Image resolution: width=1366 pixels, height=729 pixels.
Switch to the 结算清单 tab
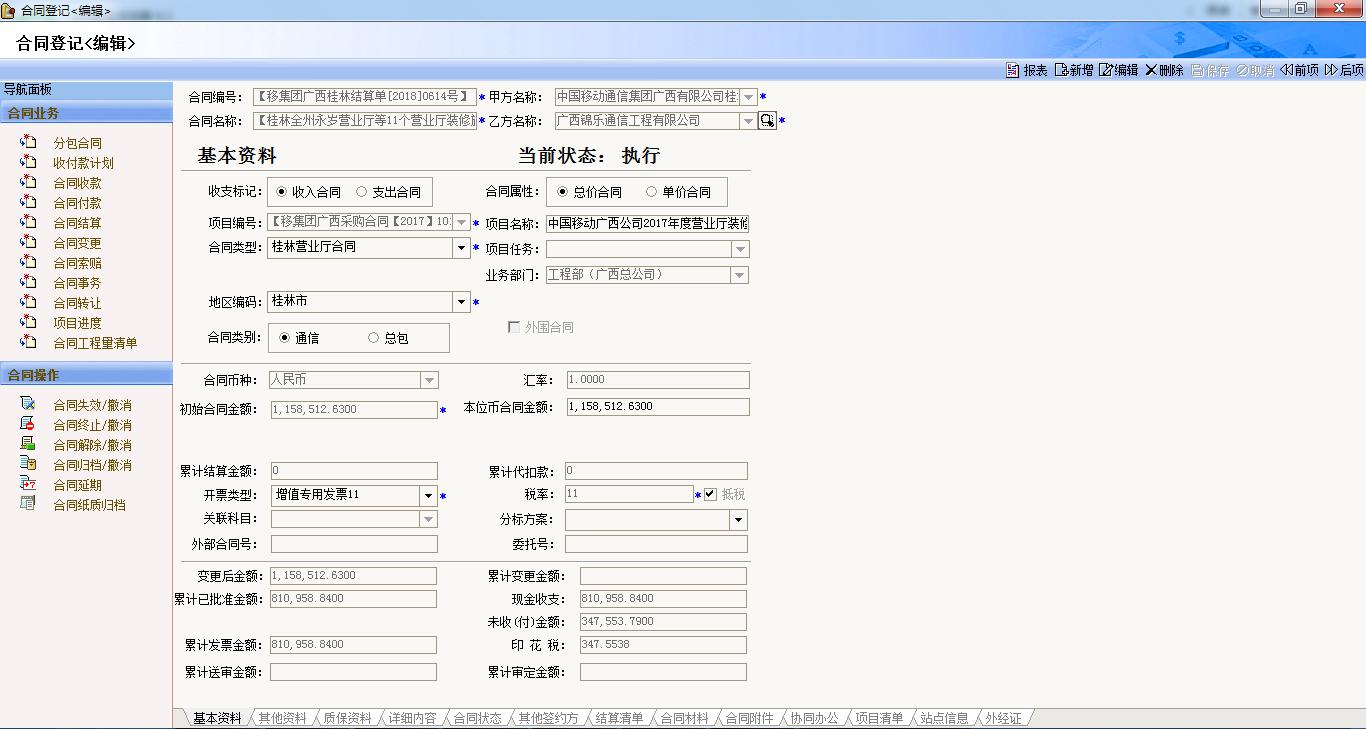click(619, 718)
